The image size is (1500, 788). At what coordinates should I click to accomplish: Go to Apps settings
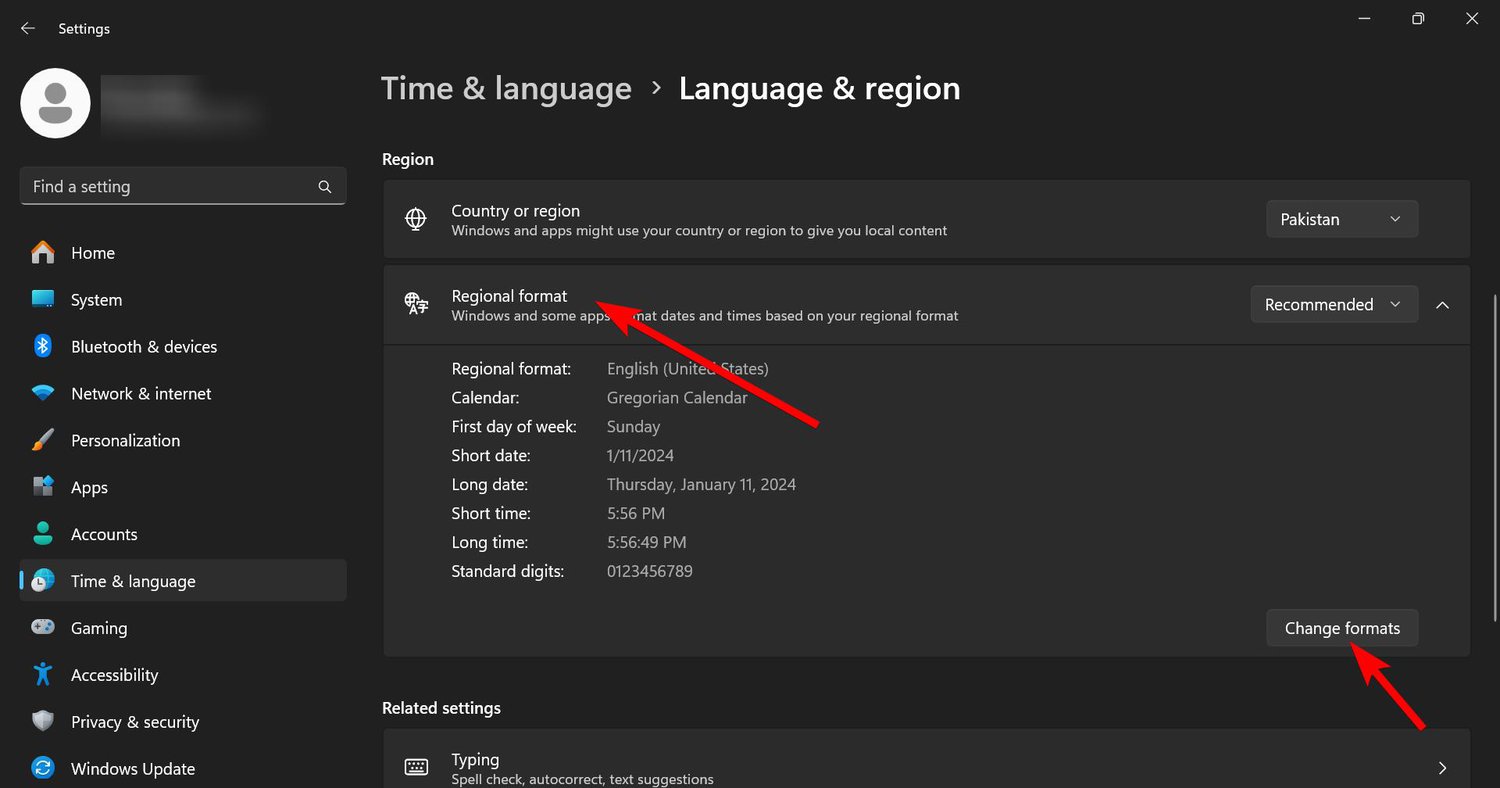[x=89, y=487]
